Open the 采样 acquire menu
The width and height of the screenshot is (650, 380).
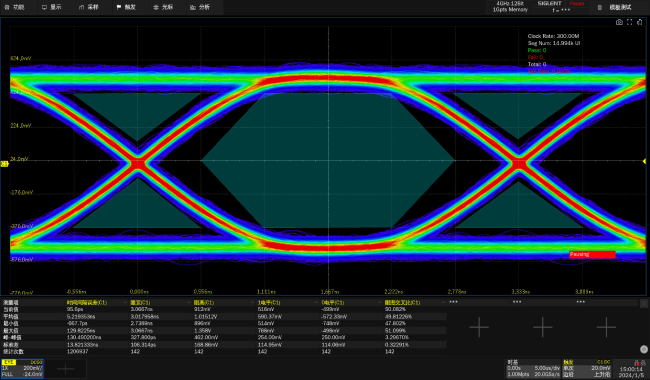pos(89,7)
